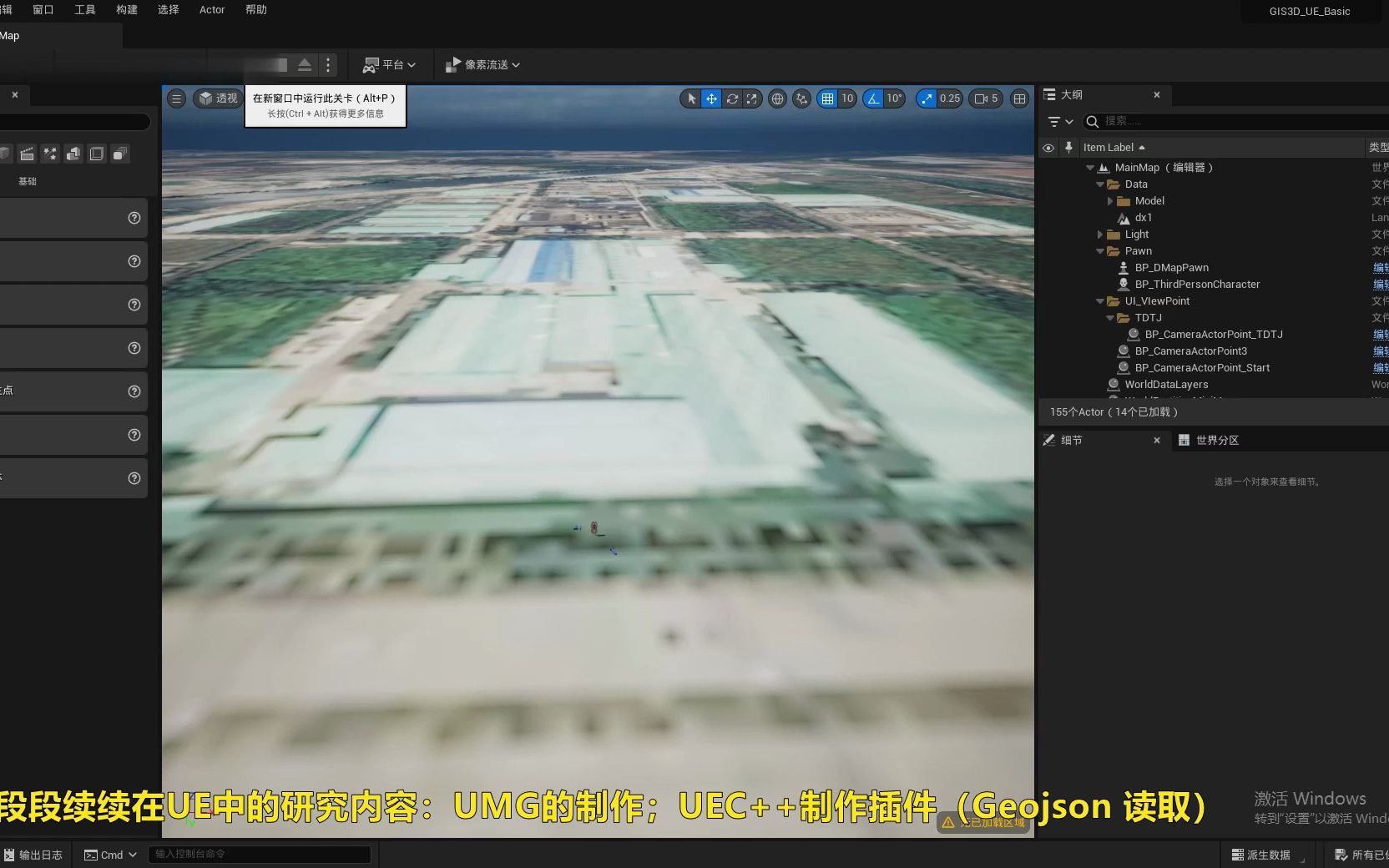Open the 平台 dropdown
This screenshot has height=868, width=1389.
[x=389, y=64]
